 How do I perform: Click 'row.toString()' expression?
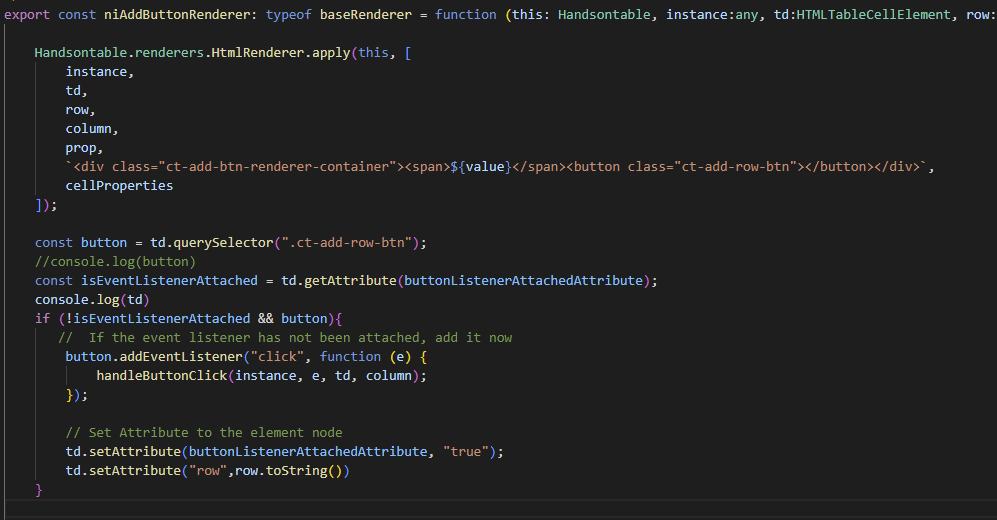point(292,471)
